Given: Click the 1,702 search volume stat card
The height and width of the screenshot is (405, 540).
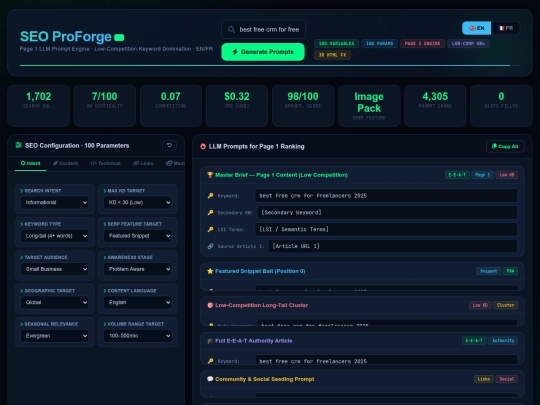Looking at the screenshot, I should (39, 106).
